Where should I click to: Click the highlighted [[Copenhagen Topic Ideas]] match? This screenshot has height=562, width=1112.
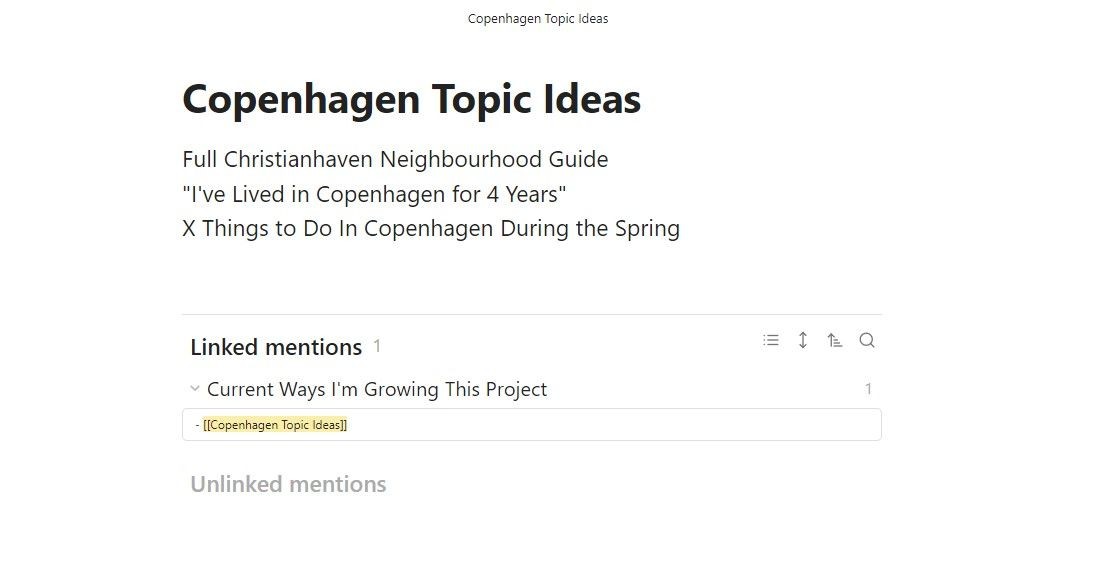[274, 425]
